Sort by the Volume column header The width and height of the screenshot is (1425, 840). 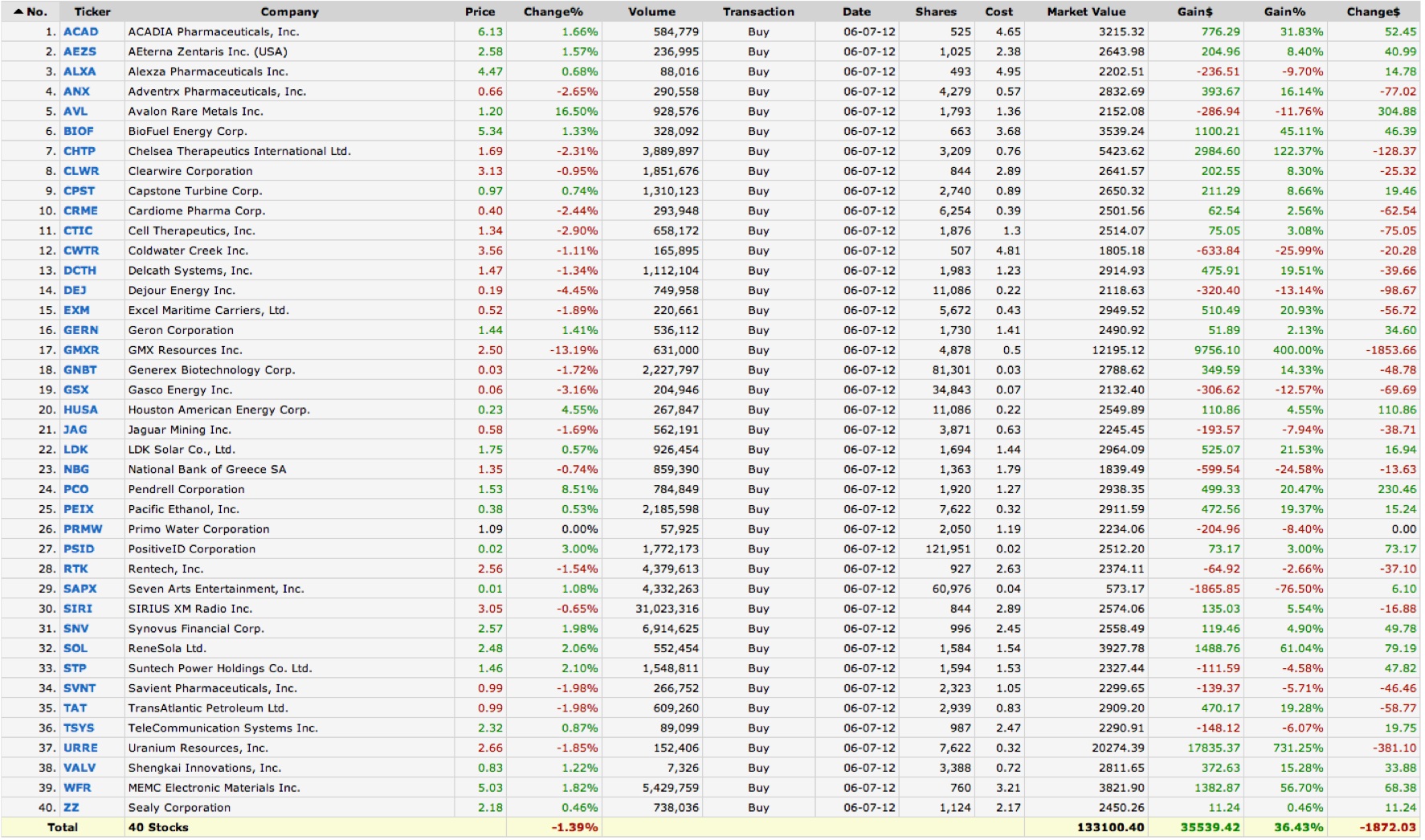[x=651, y=11]
